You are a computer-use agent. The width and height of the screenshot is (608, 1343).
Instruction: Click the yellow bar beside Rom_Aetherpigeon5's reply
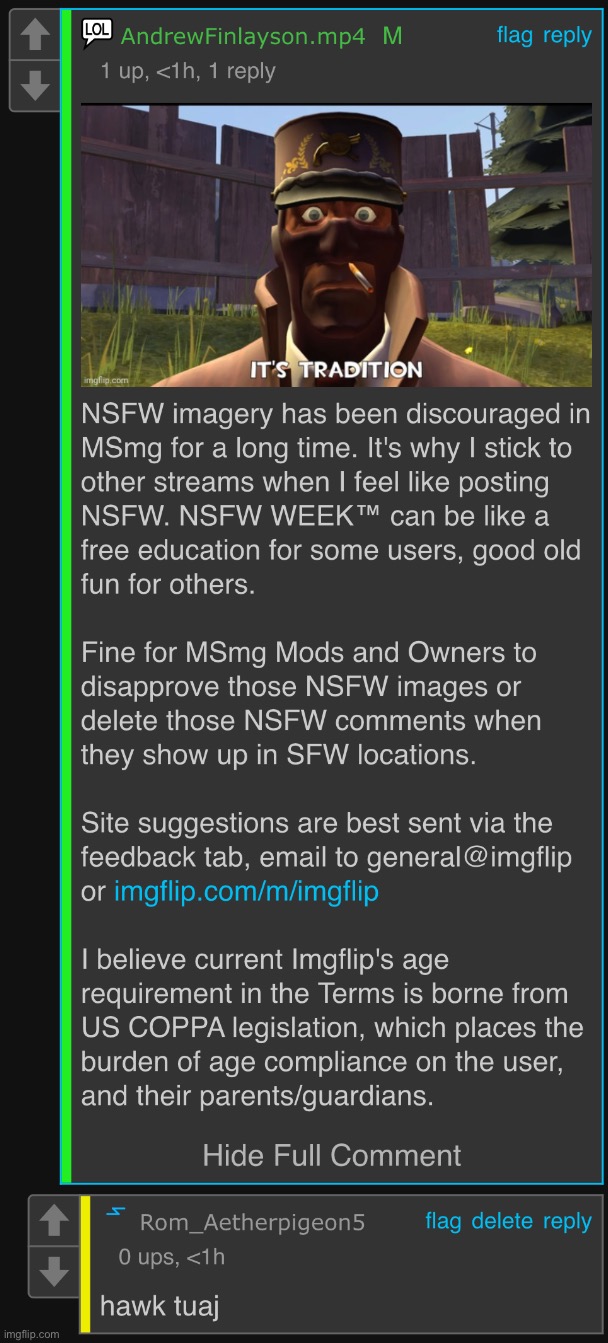pos(85,1264)
